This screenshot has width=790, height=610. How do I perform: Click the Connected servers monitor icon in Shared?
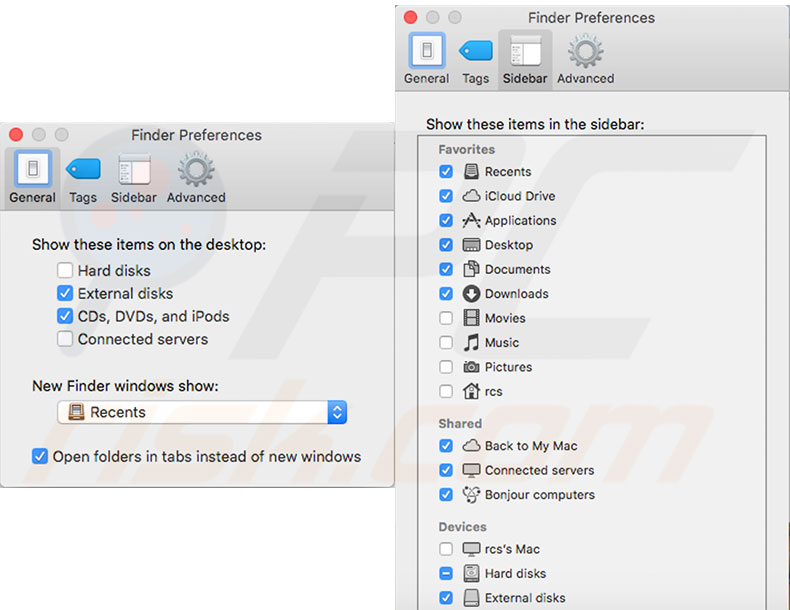click(x=471, y=470)
